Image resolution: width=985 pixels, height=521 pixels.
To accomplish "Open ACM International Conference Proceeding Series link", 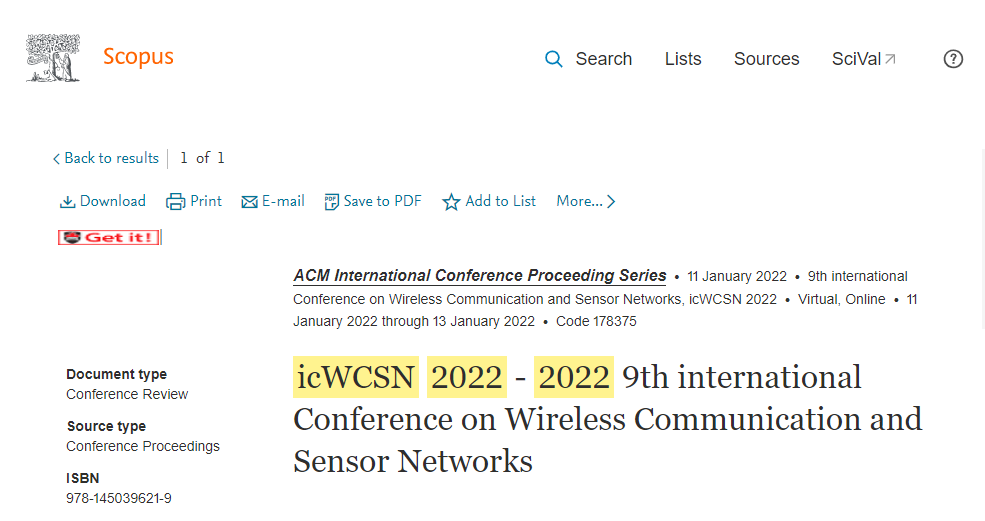I will tap(479, 276).
